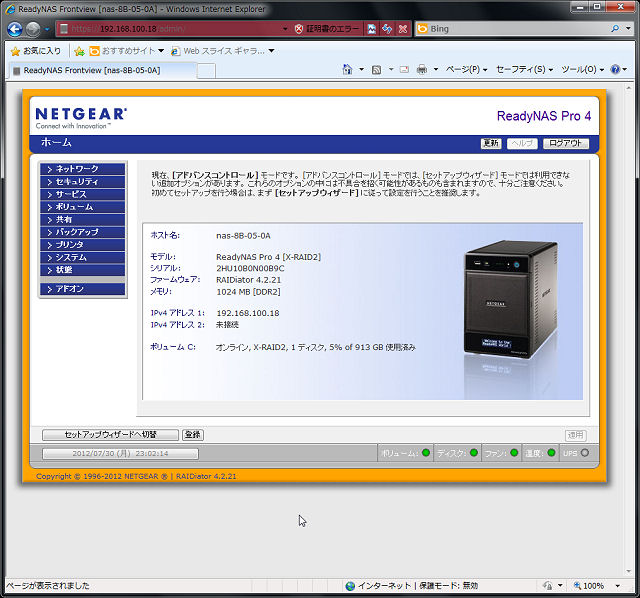The height and width of the screenshot is (598, 640).
Task: Open おすすめサイト suggested sites dropdown
Action: (x=127, y=51)
